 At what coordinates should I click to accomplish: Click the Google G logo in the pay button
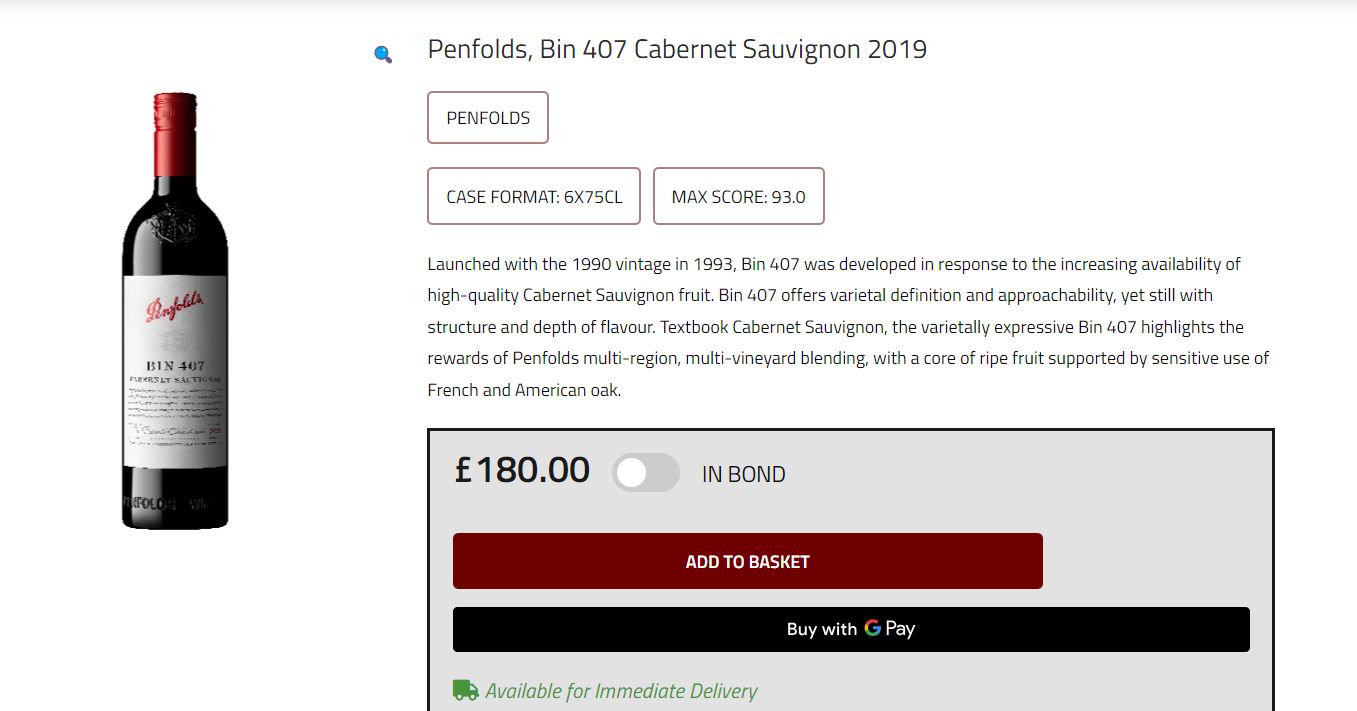coord(873,628)
